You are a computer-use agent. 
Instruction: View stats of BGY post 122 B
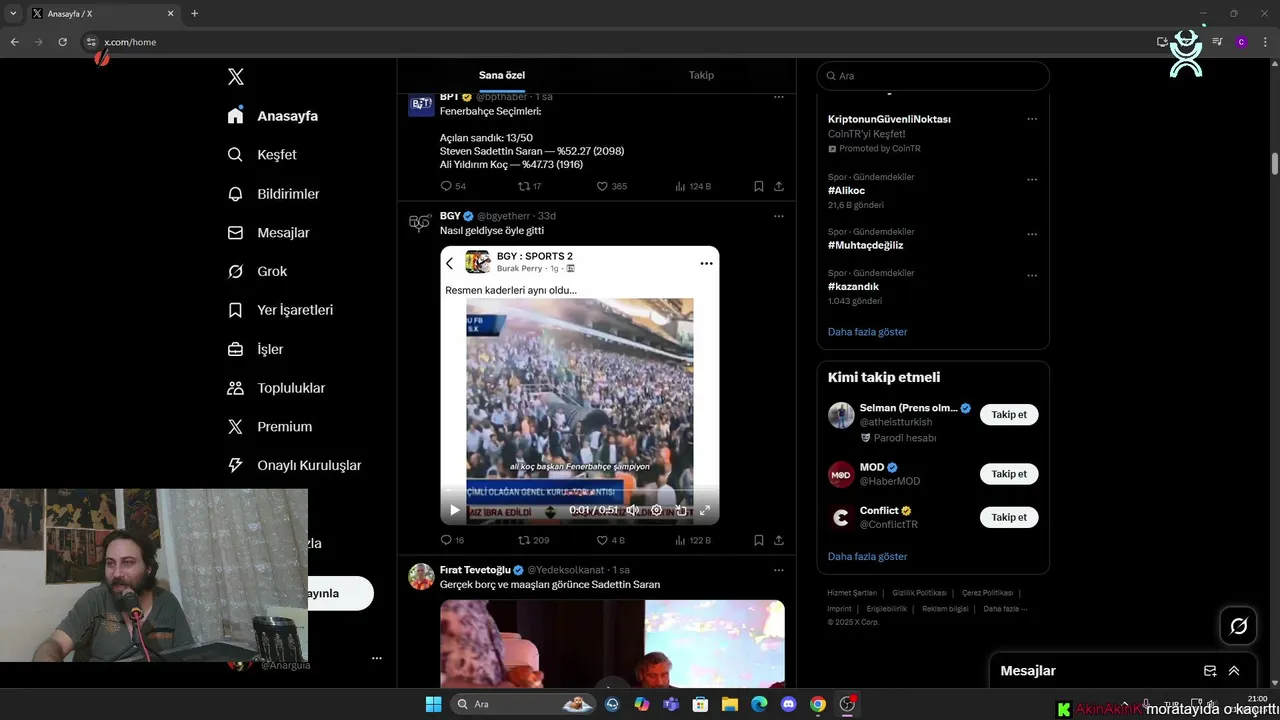pos(693,540)
